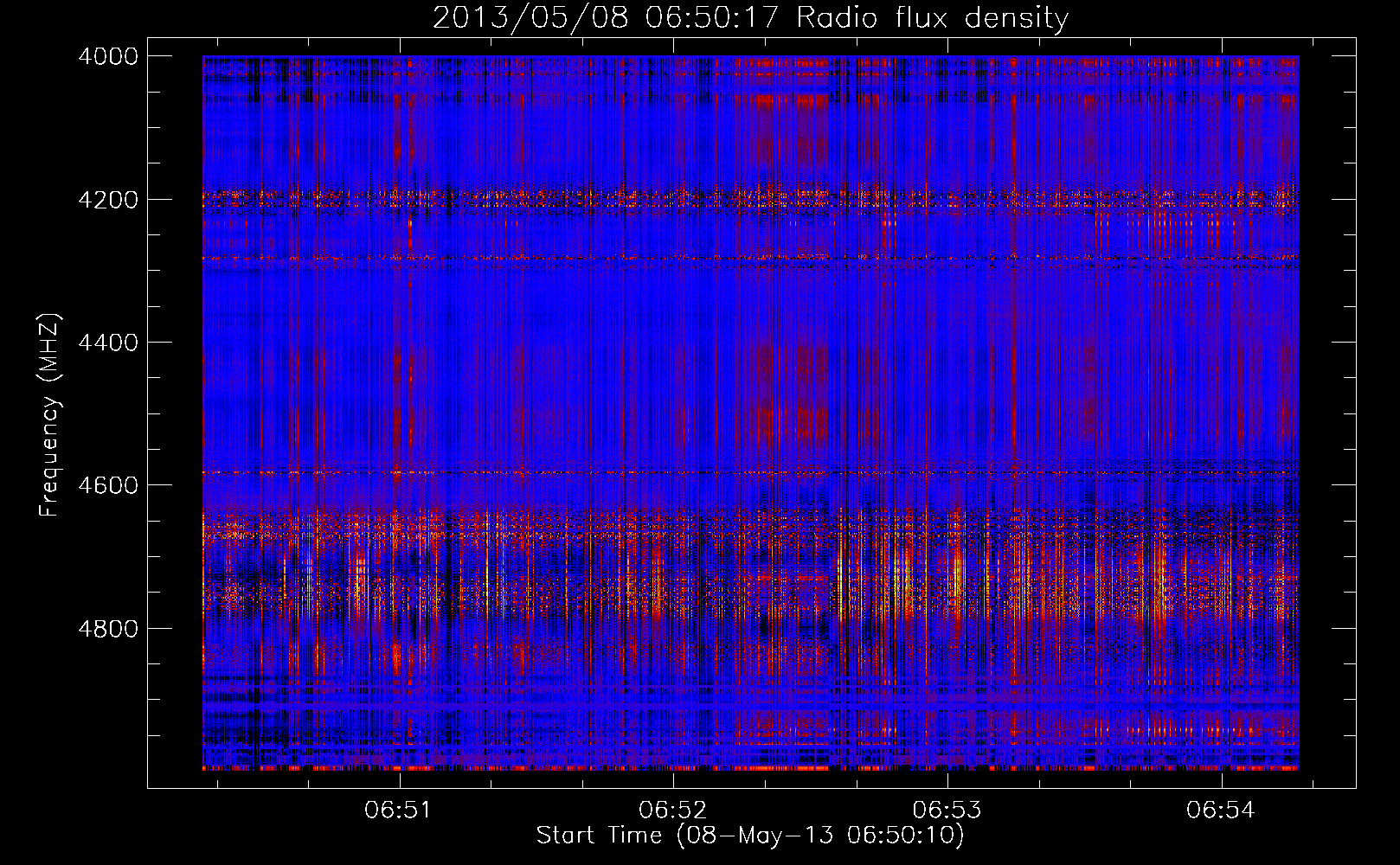Click the 06:52 time tick label
Image resolution: width=1400 pixels, height=865 pixels.
[x=672, y=810]
